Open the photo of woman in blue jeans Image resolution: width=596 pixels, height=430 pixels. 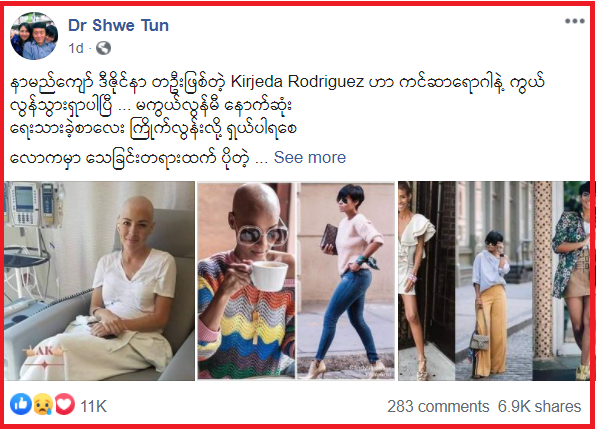(x=346, y=281)
